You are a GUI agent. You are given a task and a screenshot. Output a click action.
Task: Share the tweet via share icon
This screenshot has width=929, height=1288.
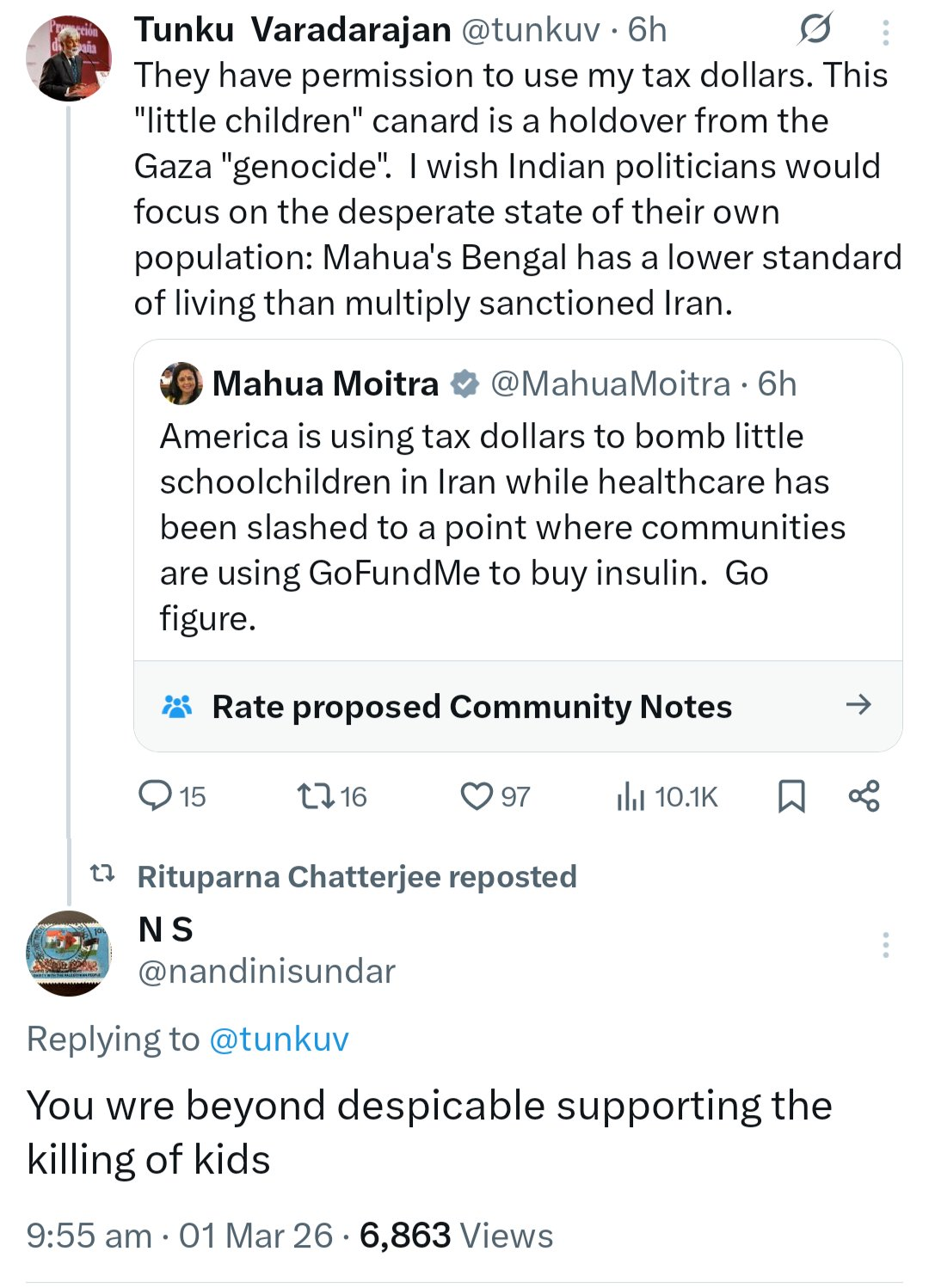pos(864,796)
